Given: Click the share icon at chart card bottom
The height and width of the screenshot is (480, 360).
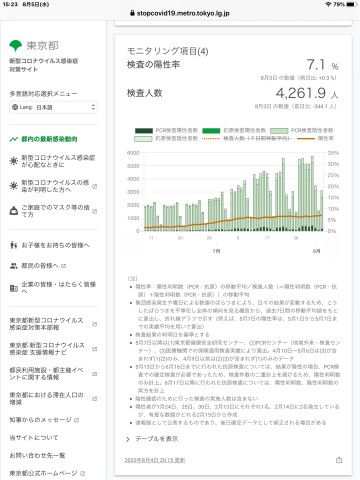Looking at the screenshot, I should point(339,460).
